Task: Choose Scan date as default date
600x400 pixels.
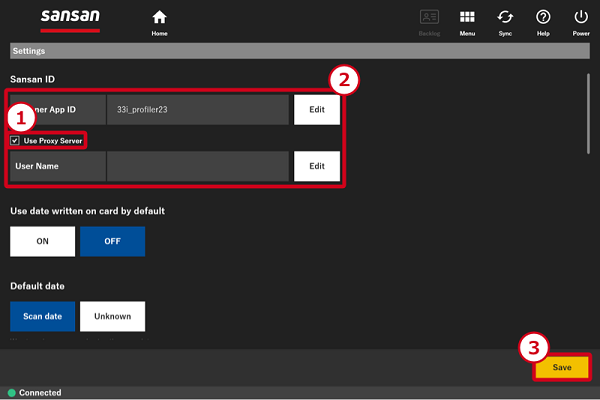Action: [42, 316]
